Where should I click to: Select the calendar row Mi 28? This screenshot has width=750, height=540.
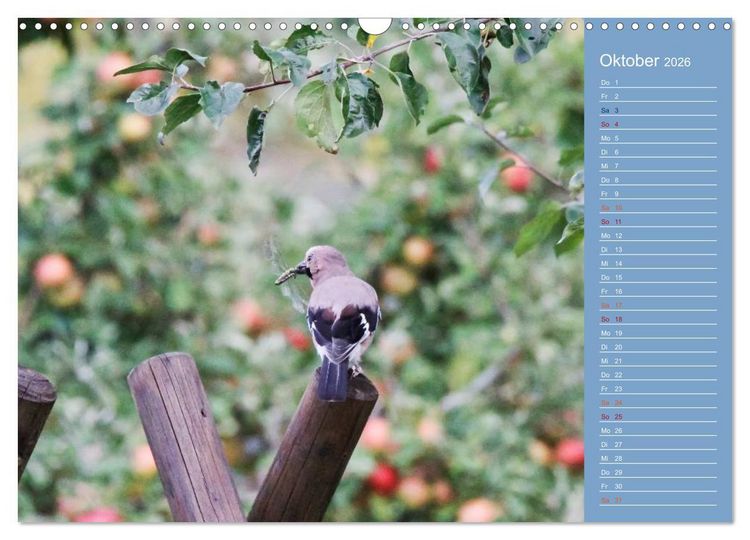click(658, 458)
